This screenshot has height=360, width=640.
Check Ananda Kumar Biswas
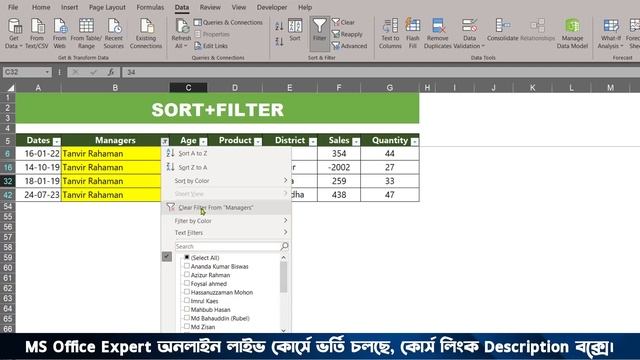(x=187, y=266)
